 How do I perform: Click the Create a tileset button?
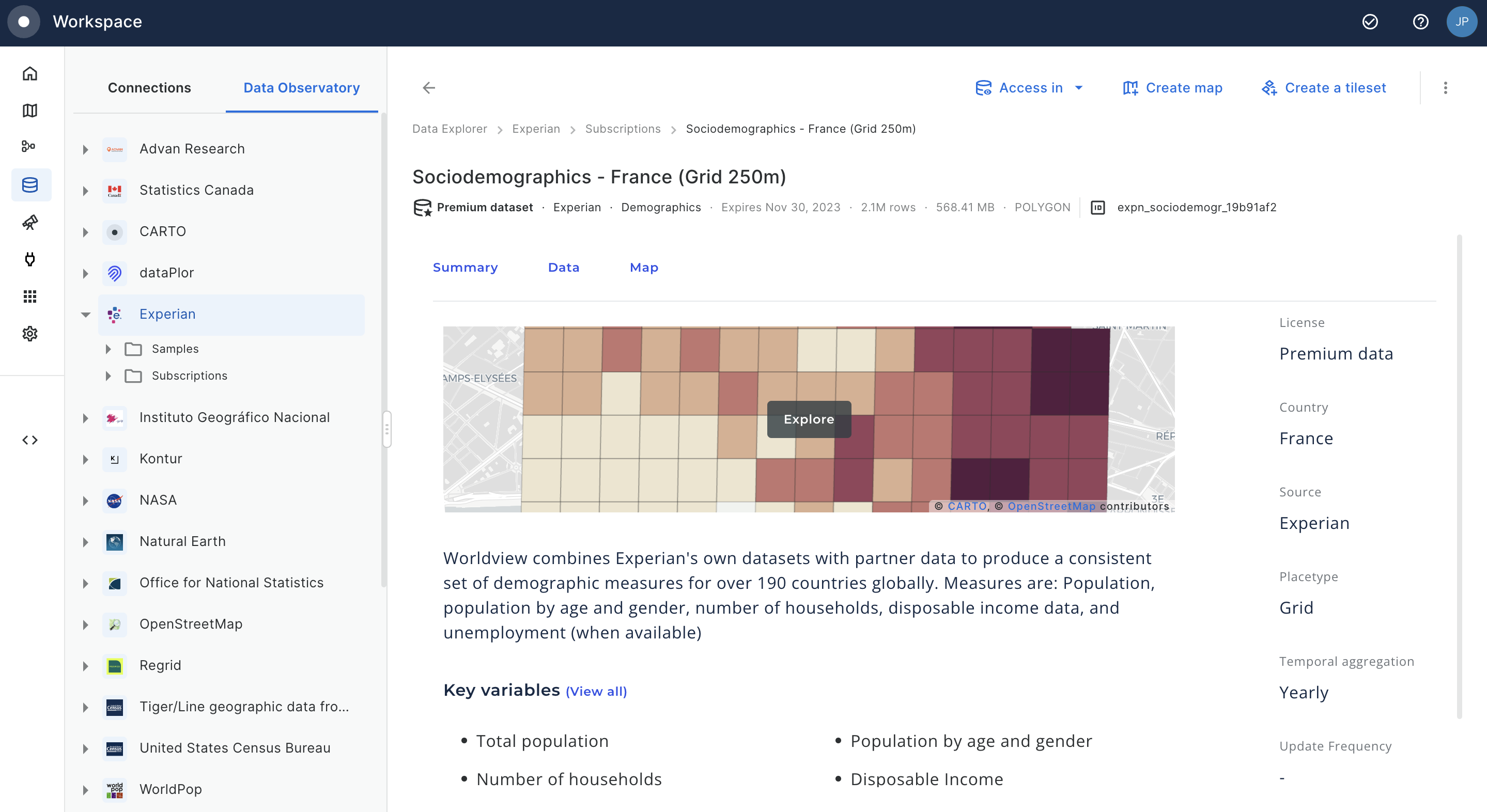coord(1324,88)
